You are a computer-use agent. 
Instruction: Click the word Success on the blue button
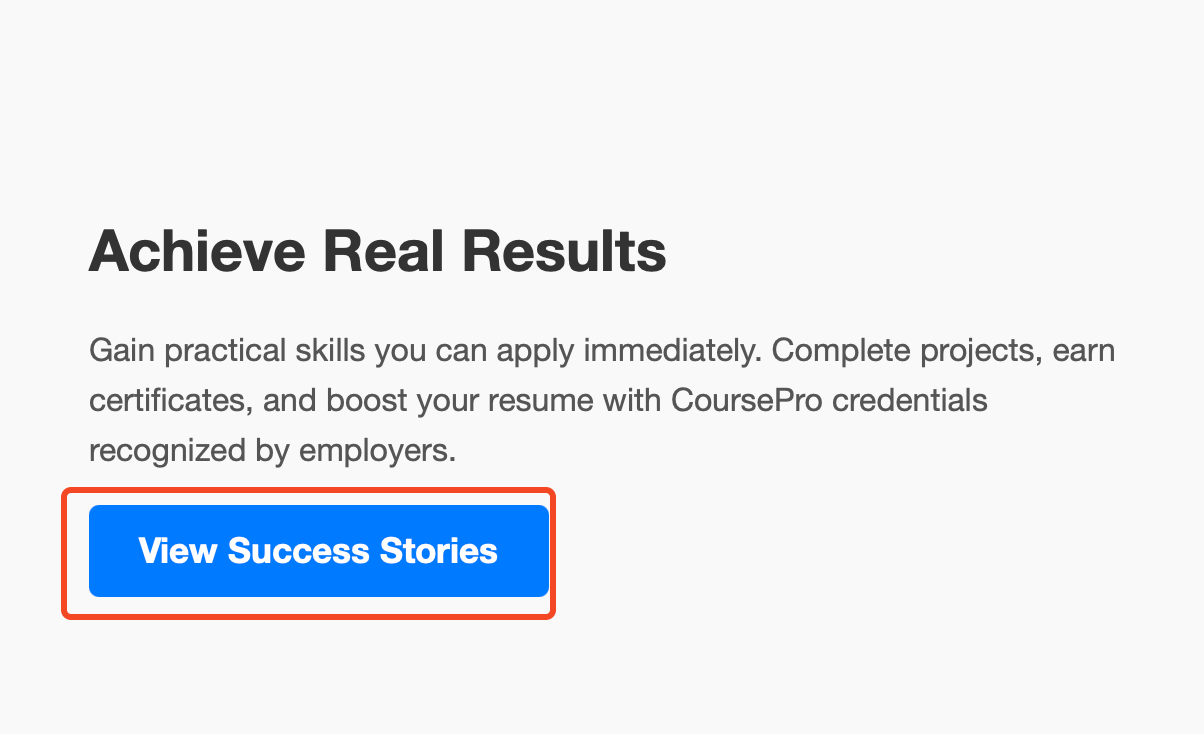pyautogui.click(x=299, y=551)
